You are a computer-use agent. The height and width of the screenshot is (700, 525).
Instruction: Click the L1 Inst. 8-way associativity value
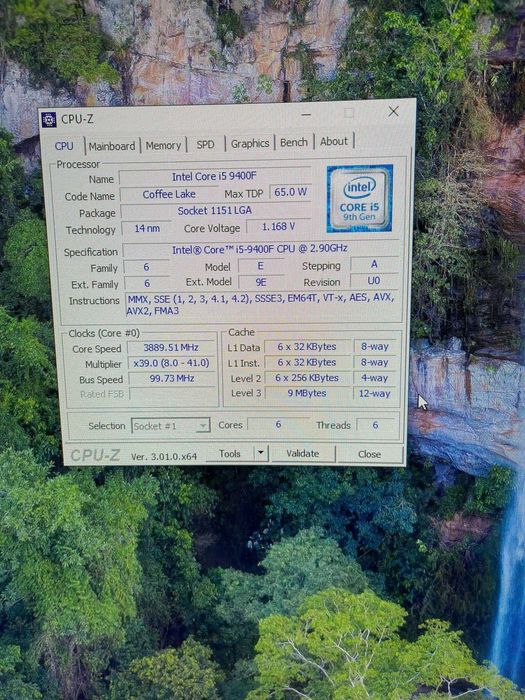click(x=375, y=362)
